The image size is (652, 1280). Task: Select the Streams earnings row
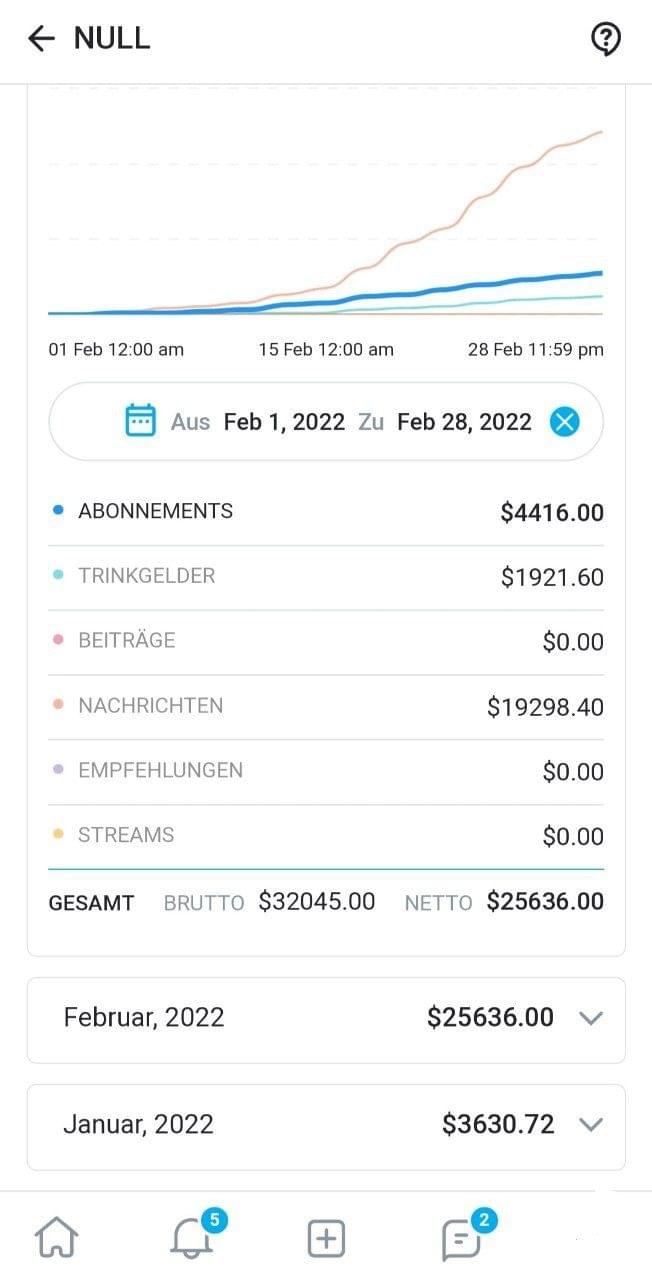(326, 836)
